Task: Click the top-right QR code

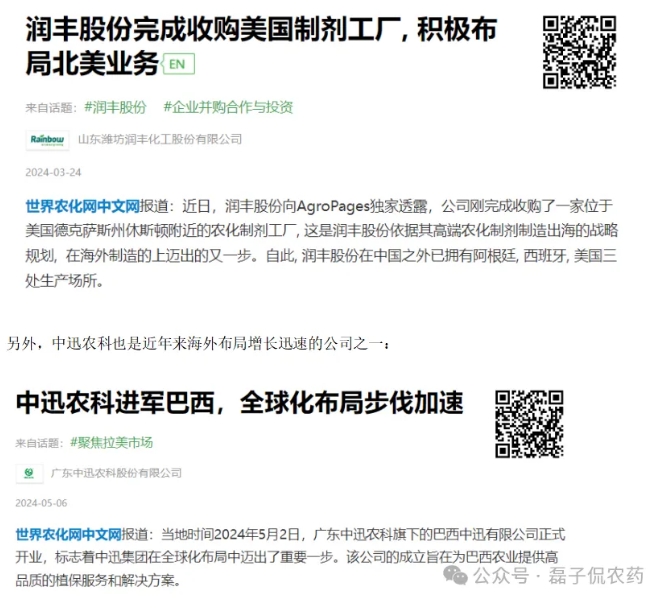Action: point(579,52)
